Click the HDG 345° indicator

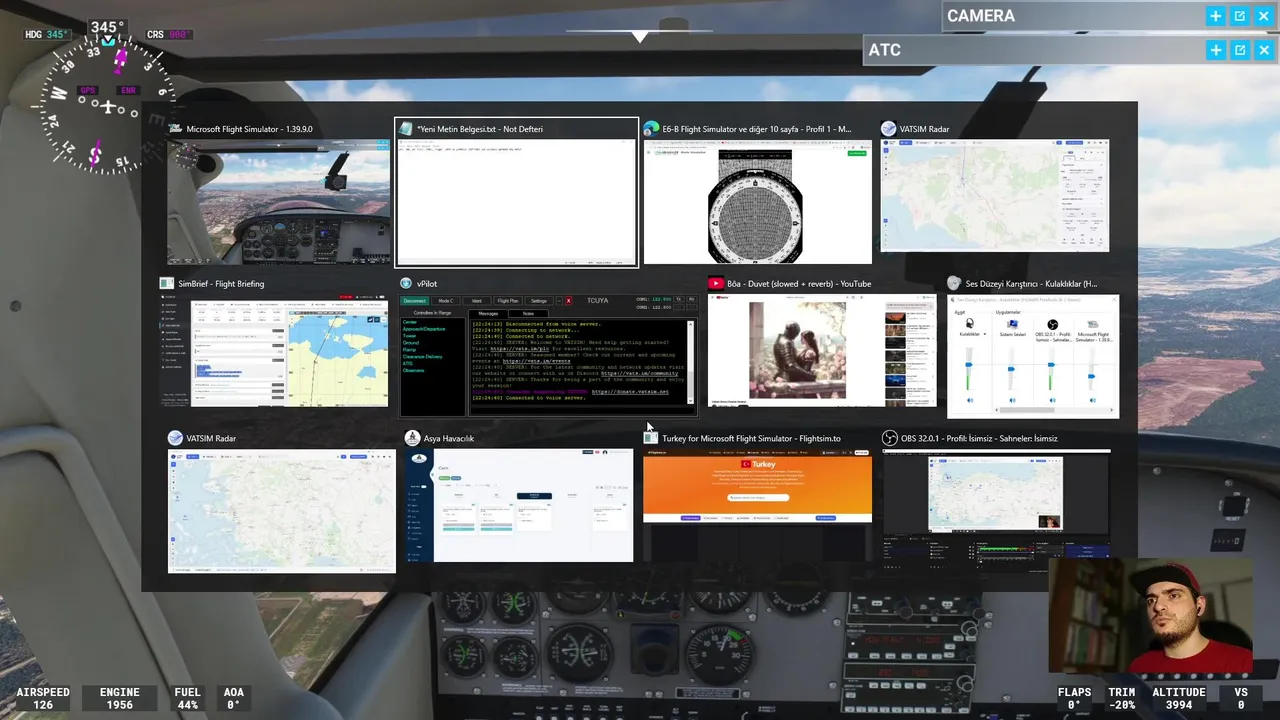pos(47,34)
